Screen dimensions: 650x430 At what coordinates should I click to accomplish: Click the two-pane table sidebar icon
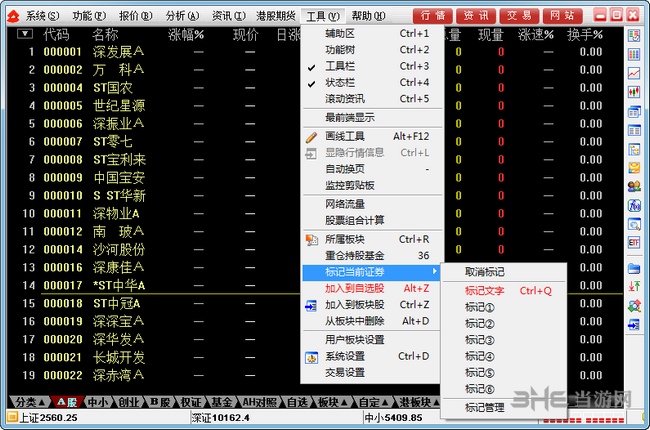click(634, 130)
